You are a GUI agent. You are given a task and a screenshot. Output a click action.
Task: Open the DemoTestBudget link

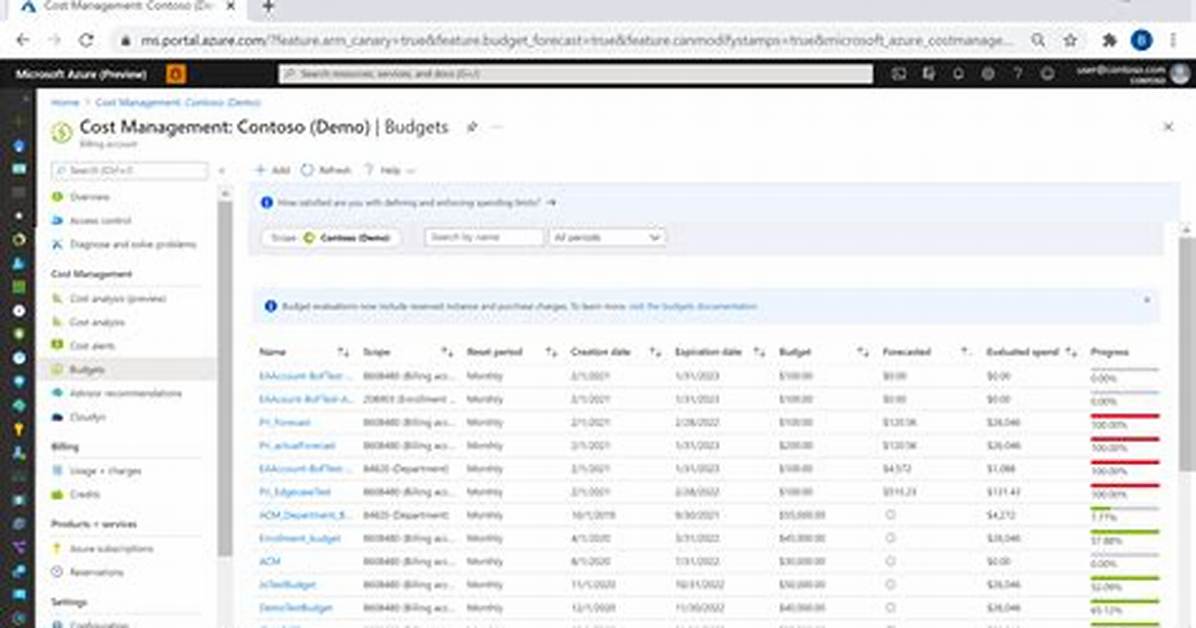tap(296, 608)
